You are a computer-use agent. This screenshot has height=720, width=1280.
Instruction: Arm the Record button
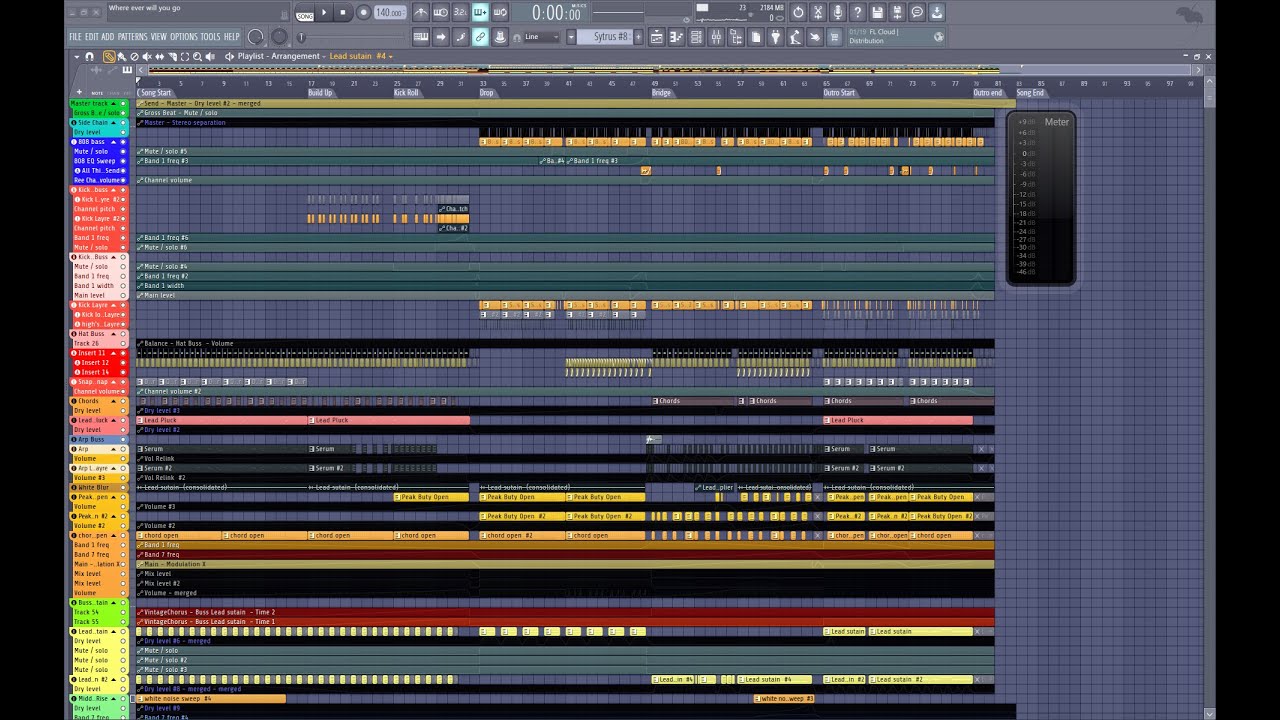[364, 12]
